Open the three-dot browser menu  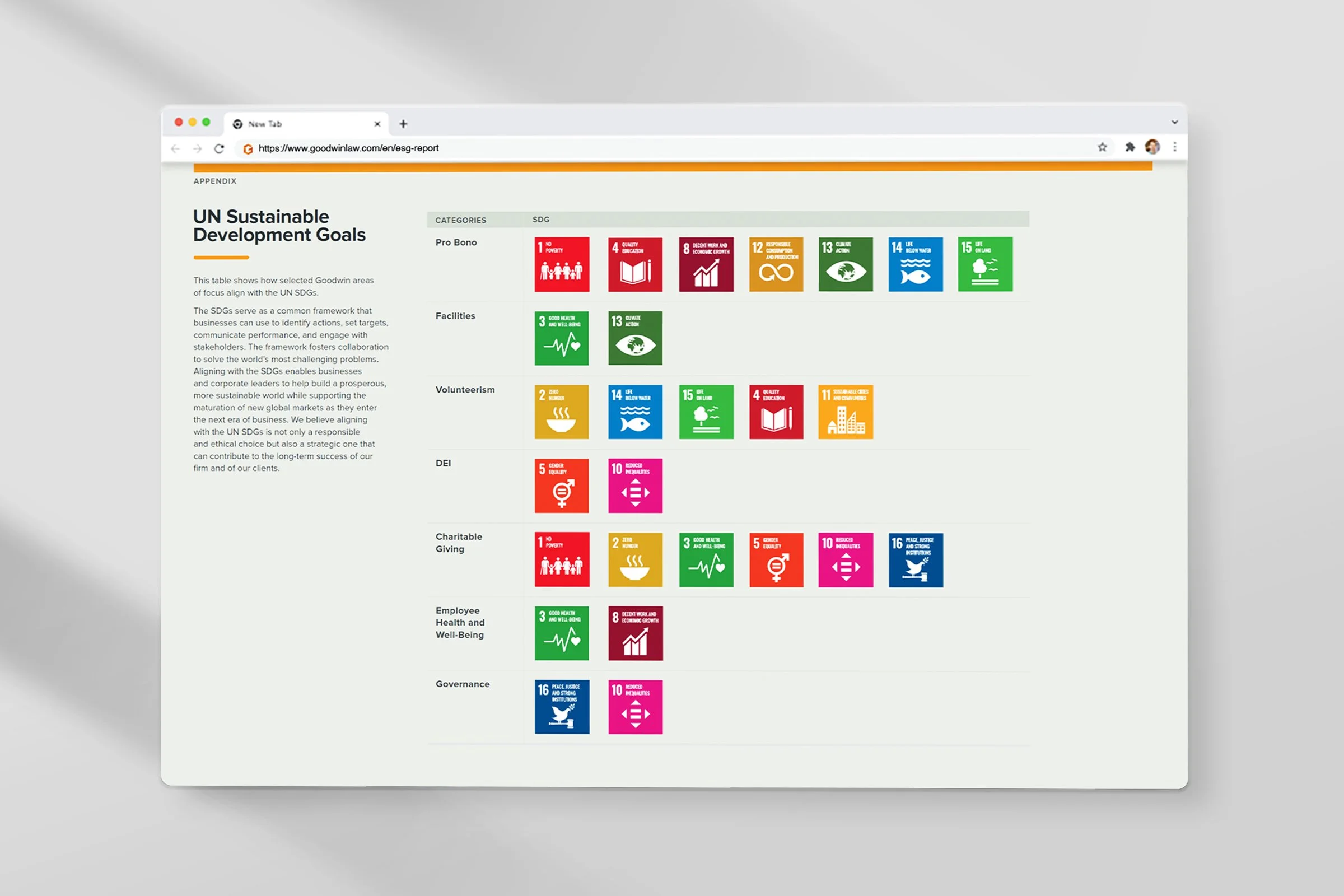point(1175,147)
